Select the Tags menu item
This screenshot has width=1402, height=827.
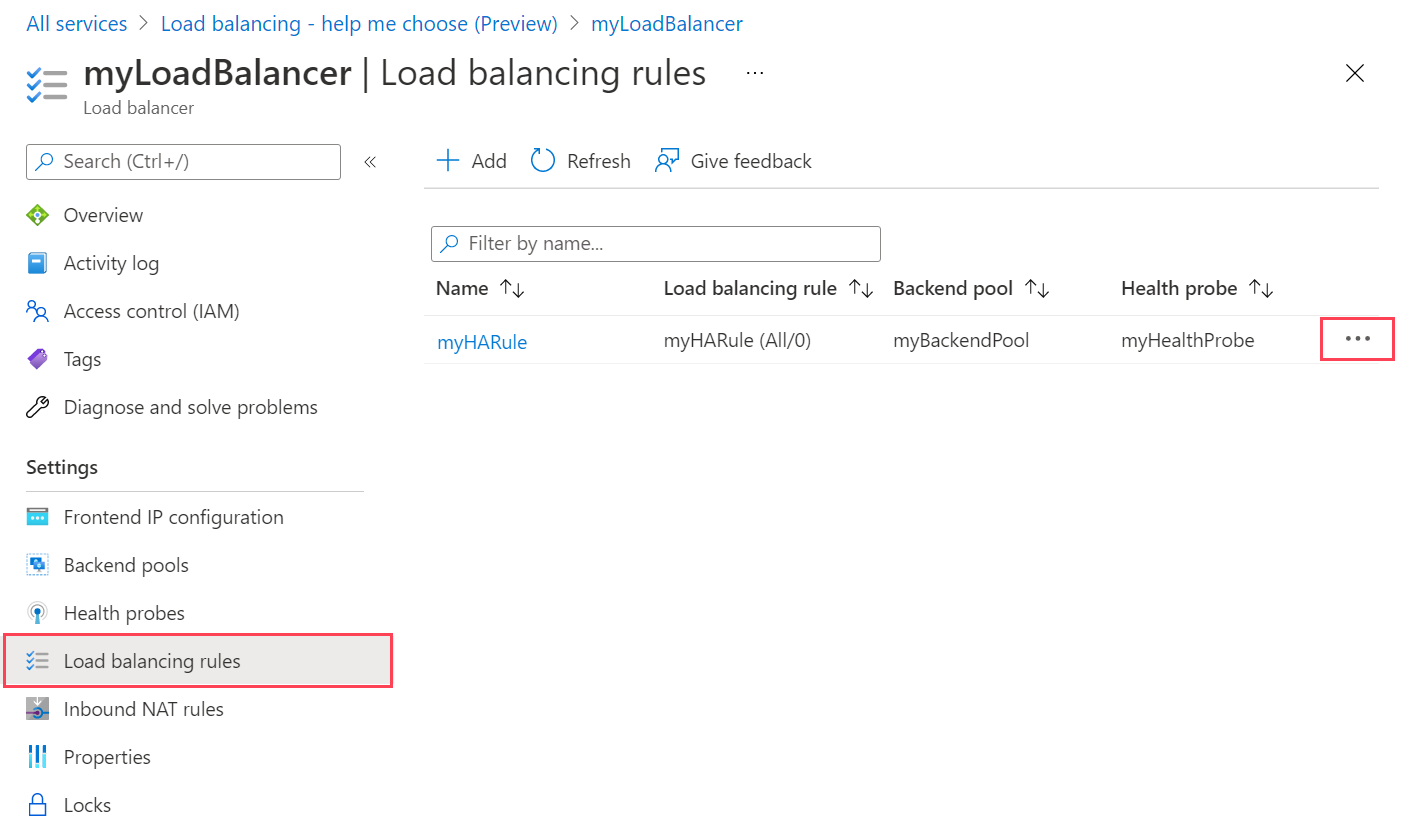point(82,359)
